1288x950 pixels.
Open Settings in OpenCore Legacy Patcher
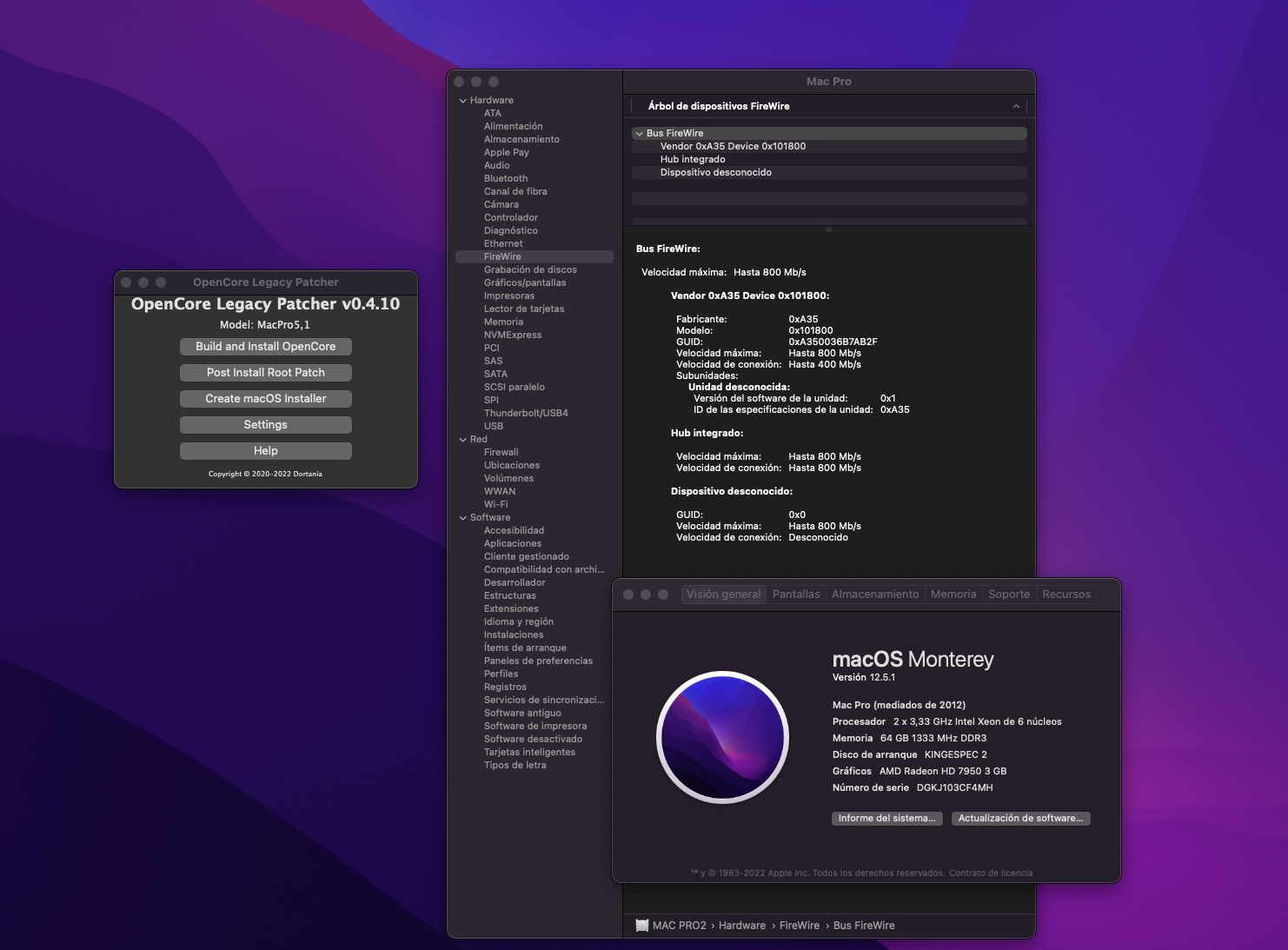tap(266, 425)
